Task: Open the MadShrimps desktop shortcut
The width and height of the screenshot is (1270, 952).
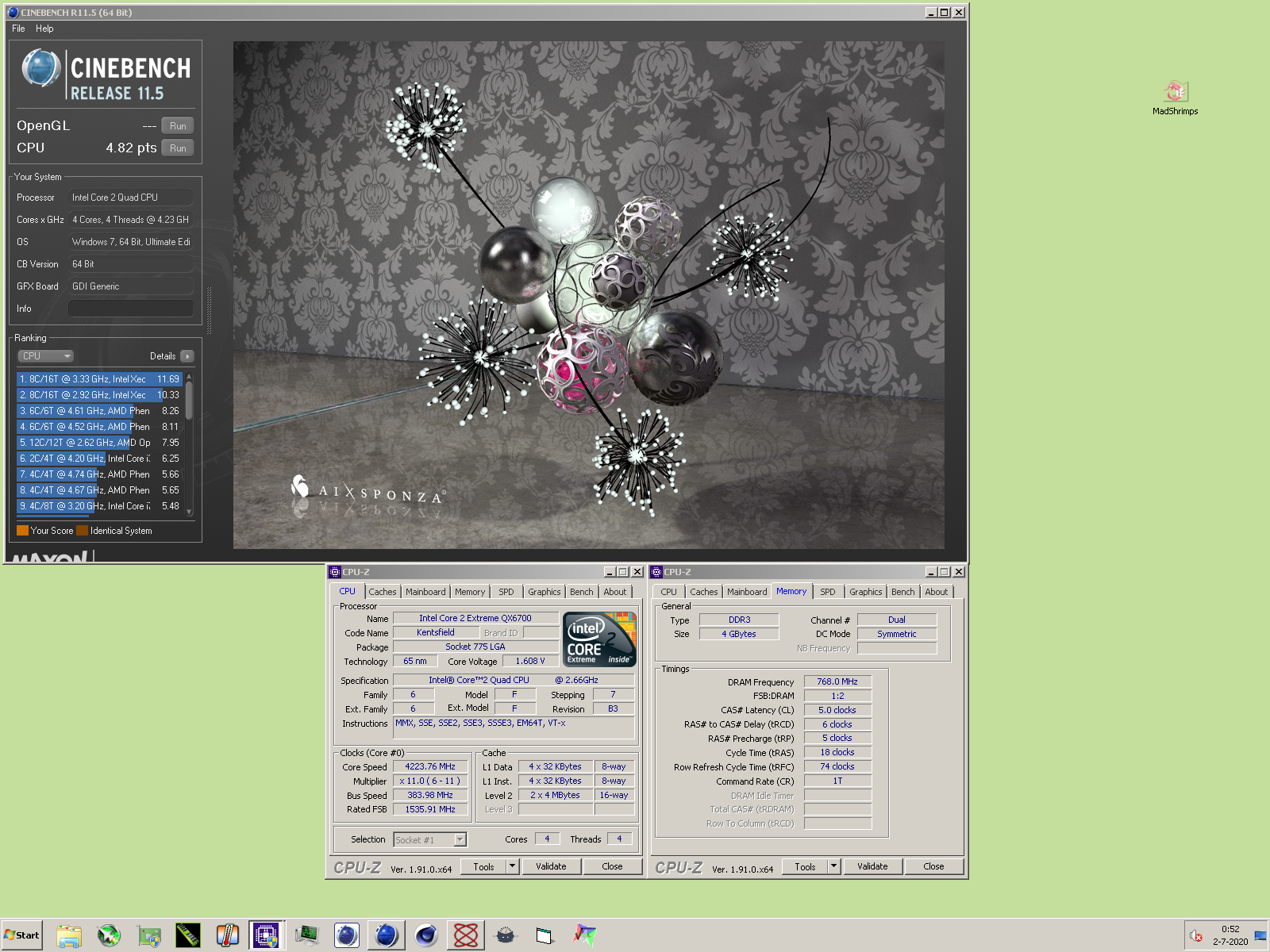Action: pyautogui.click(x=1176, y=98)
